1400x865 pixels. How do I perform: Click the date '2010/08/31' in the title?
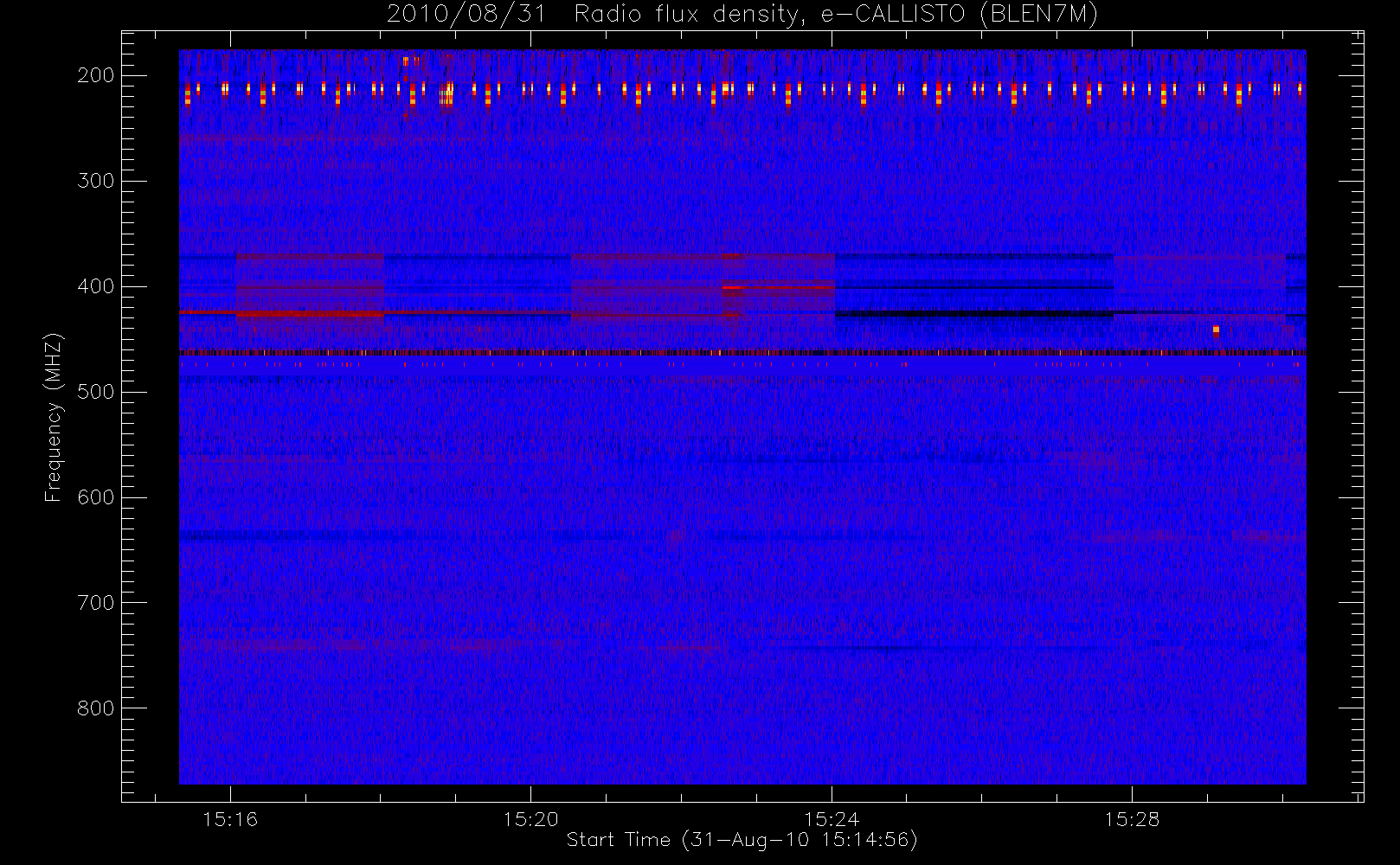pos(466,15)
